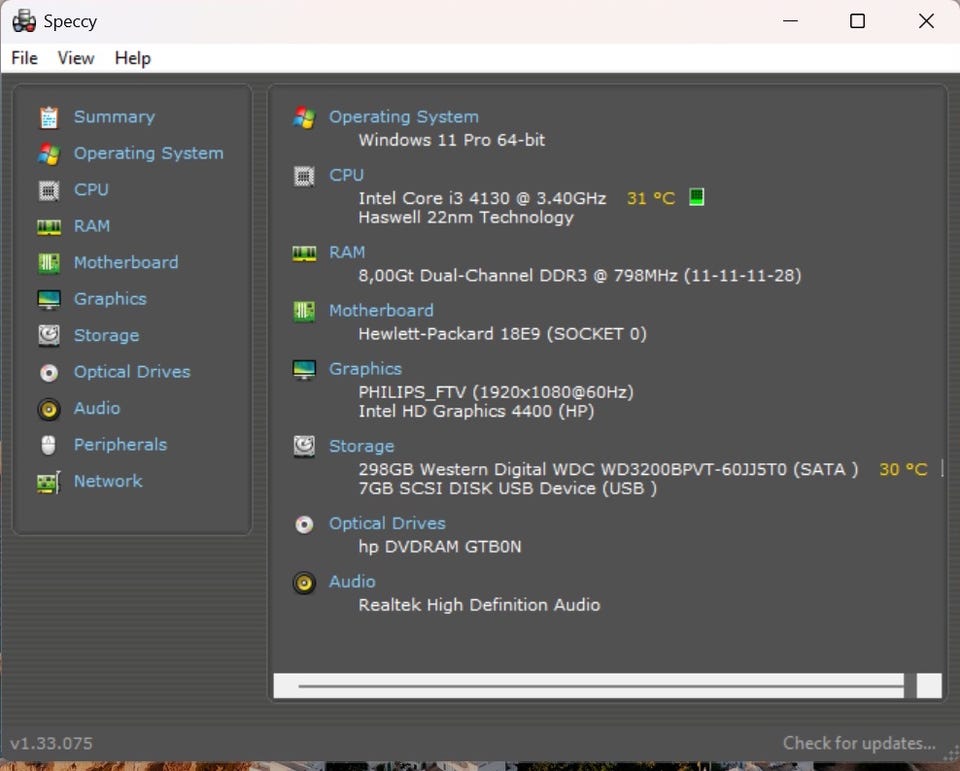
Task: Click the Realtek High Definition Audio text
Action: pyautogui.click(x=479, y=605)
